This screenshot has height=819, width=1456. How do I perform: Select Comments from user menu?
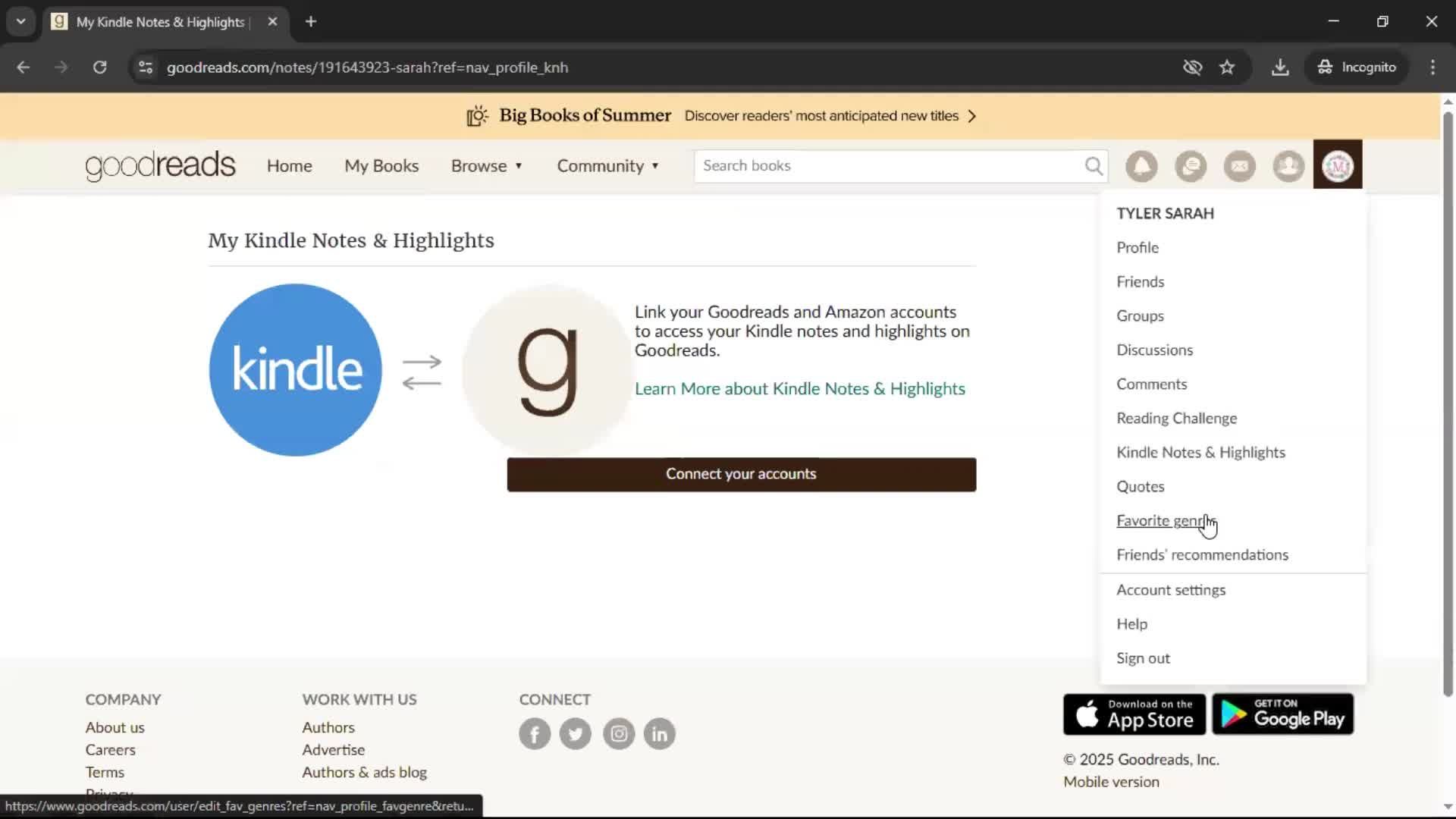point(1151,384)
